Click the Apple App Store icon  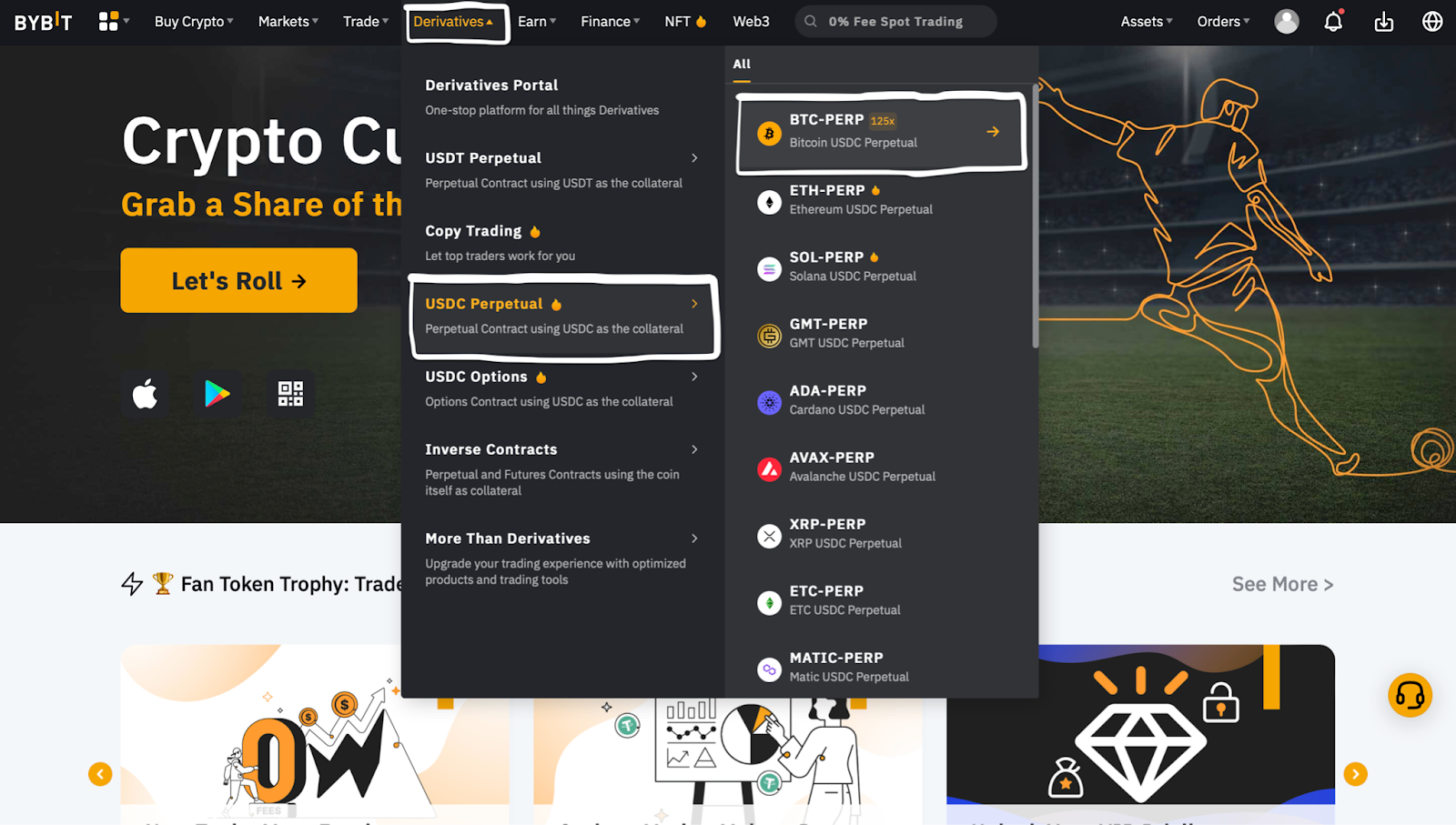click(145, 394)
